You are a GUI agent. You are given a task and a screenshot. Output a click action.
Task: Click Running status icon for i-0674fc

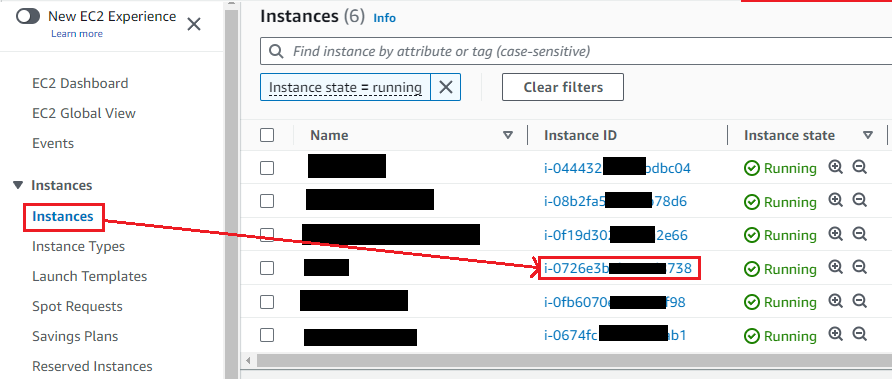pyautogui.click(x=752, y=336)
